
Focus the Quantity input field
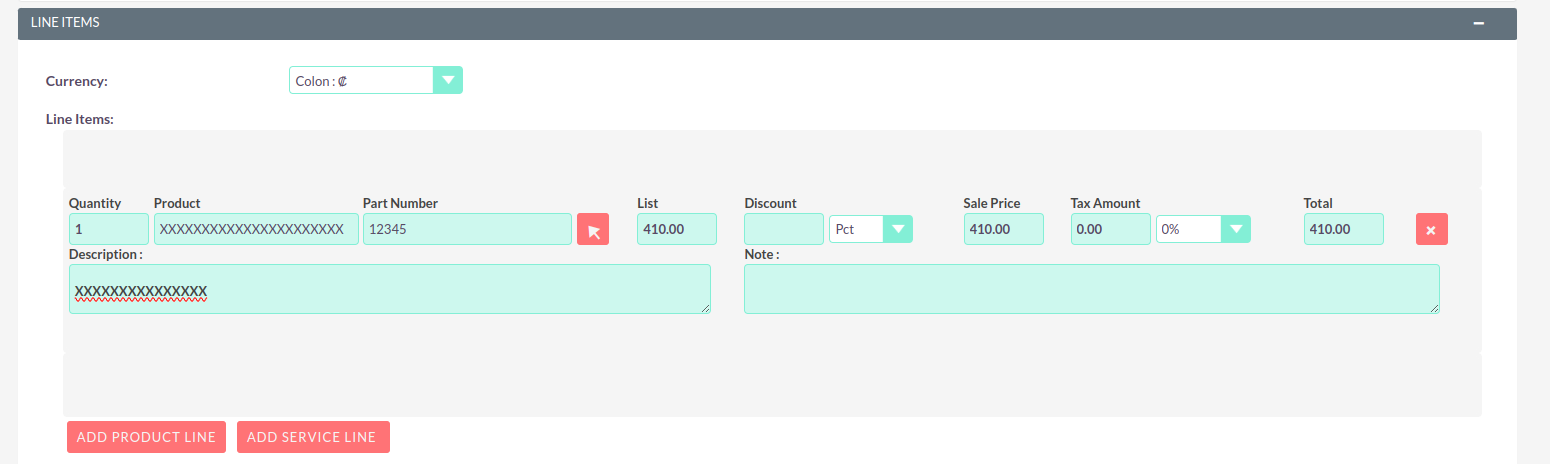[x=108, y=229]
